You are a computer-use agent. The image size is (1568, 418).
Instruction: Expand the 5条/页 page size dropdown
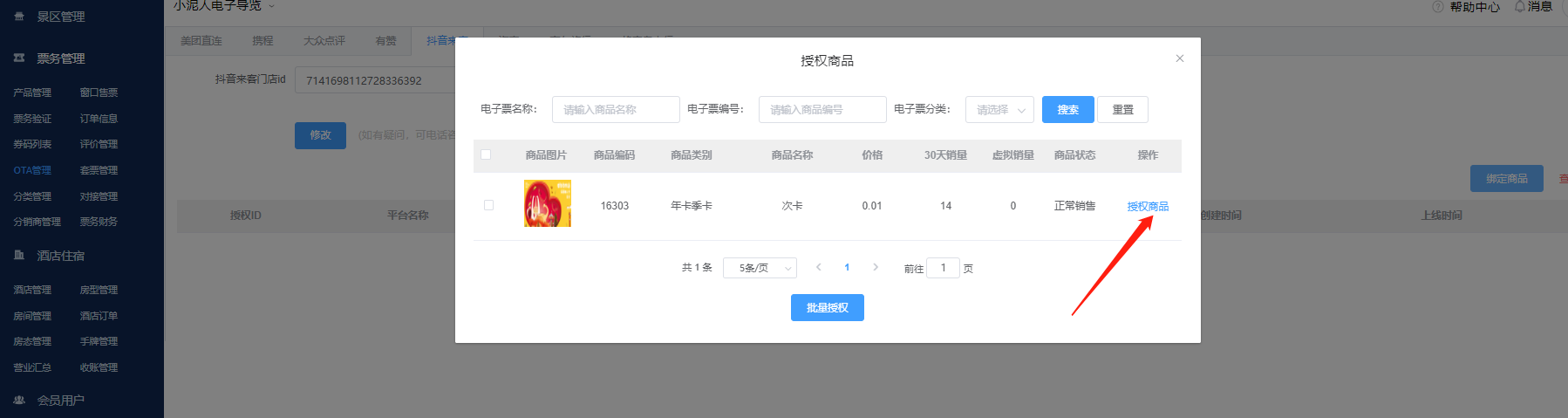pyautogui.click(x=760, y=268)
